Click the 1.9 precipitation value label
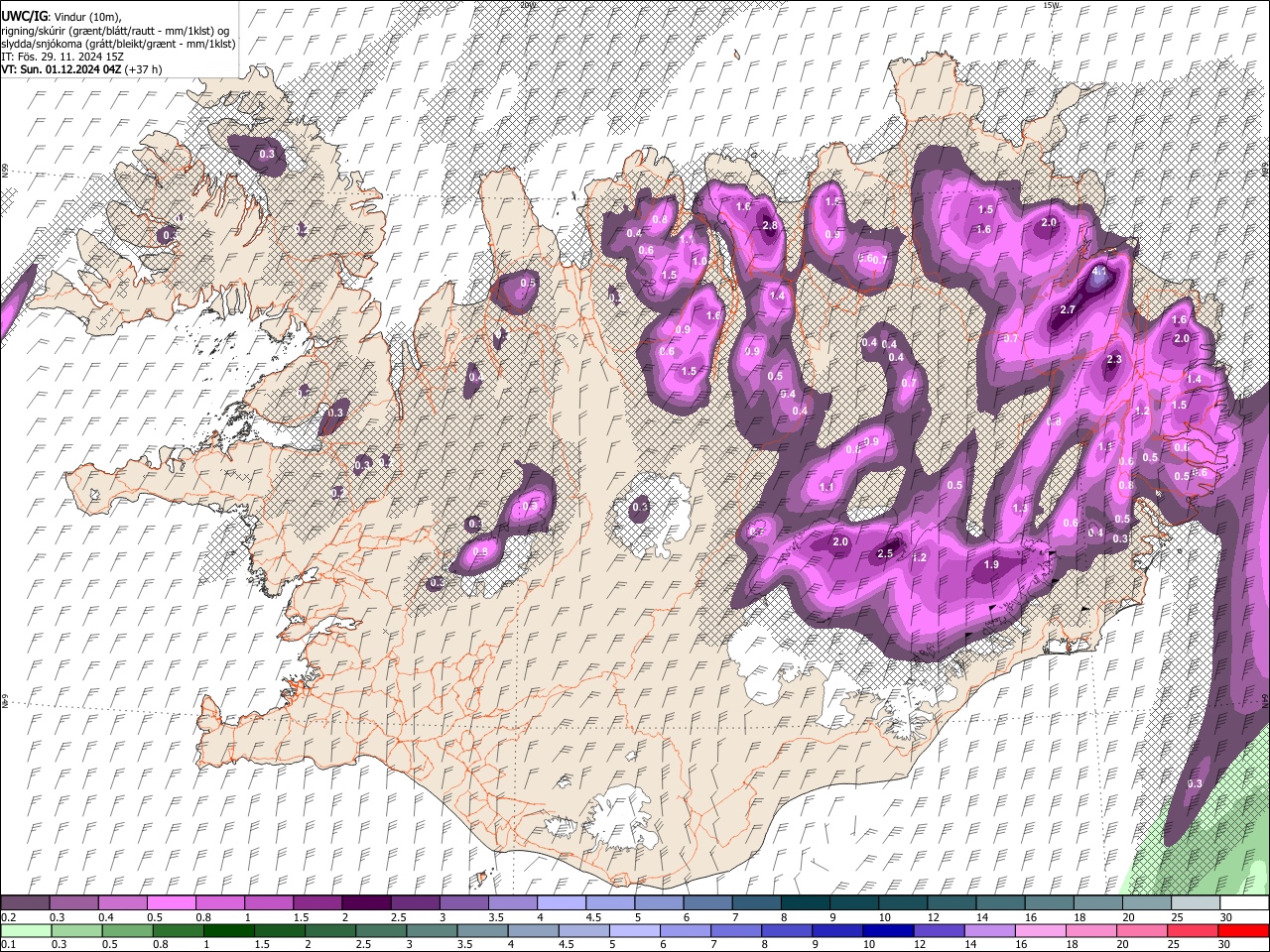This screenshot has height=952, width=1270. pos(990,565)
